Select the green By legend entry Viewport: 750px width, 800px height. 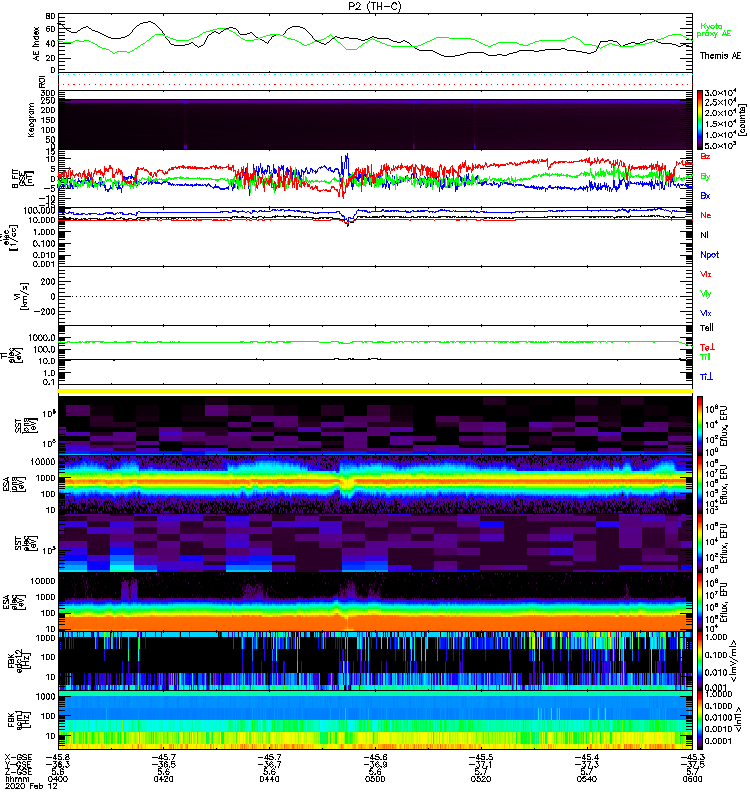pyautogui.click(x=705, y=177)
